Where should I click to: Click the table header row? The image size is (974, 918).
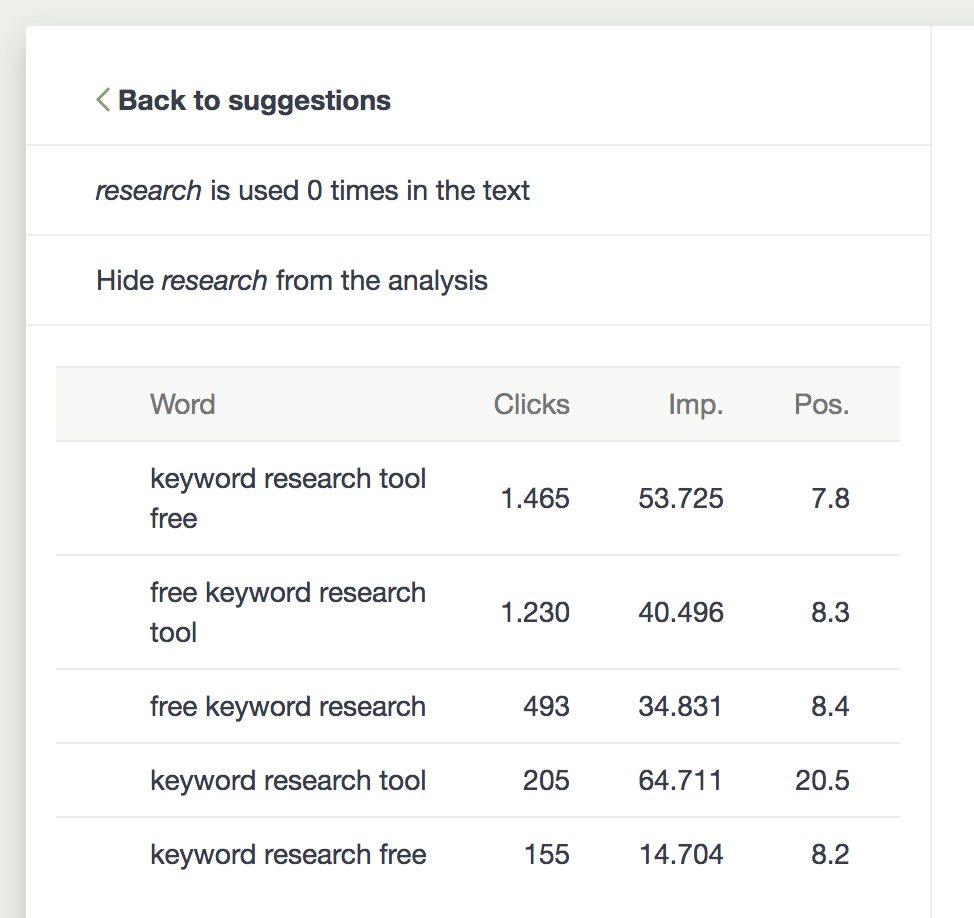(x=478, y=404)
